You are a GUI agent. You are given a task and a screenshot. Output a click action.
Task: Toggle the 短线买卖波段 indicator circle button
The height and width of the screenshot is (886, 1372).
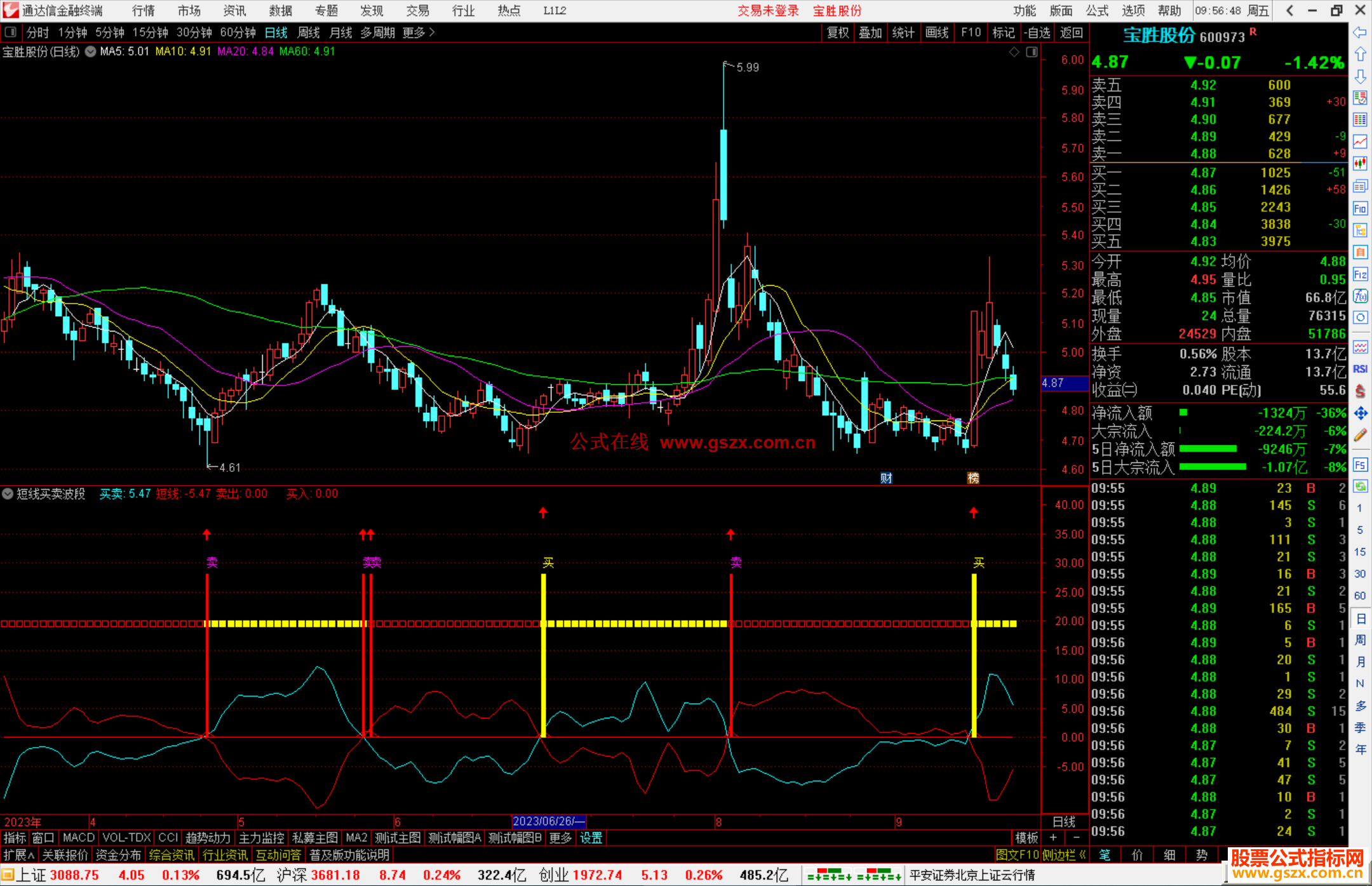(x=8, y=493)
